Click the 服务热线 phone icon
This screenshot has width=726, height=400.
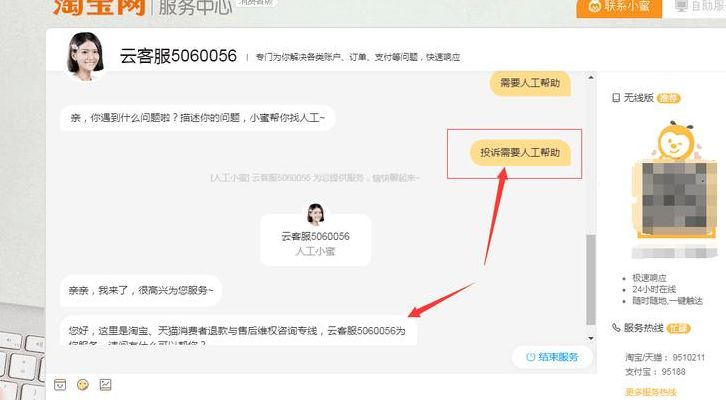616,328
